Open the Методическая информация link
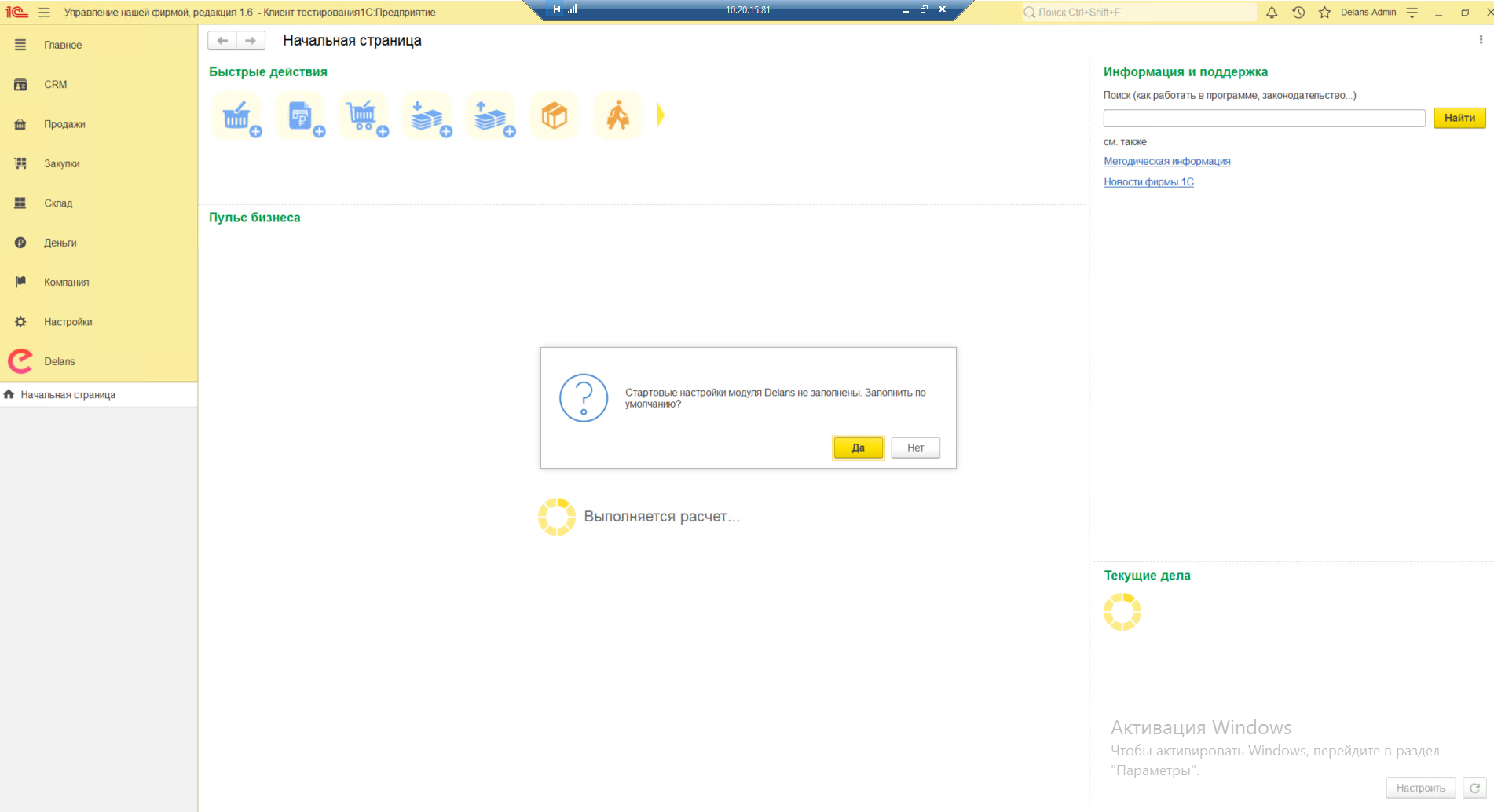The height and width of the screenshot is (812, 1494). (1167, 161)
